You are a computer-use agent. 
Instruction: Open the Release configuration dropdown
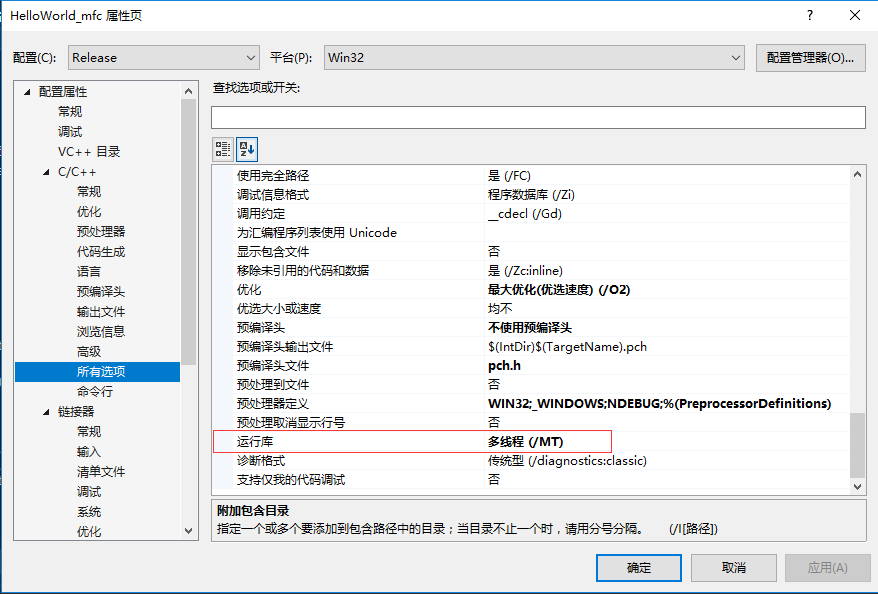pyautogui.click(x=253, y=57)
